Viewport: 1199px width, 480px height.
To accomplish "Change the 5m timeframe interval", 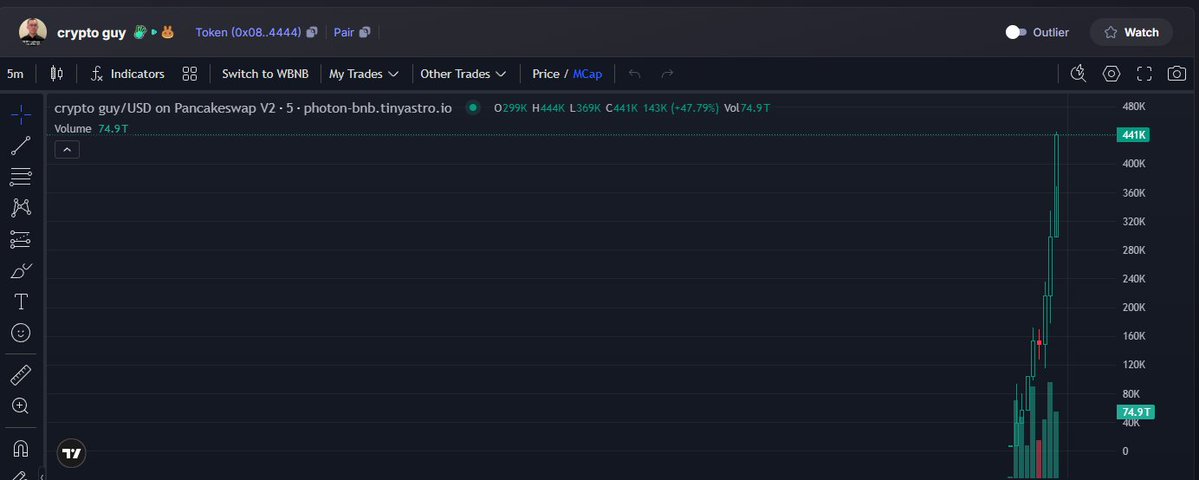I will click(15, 74).
